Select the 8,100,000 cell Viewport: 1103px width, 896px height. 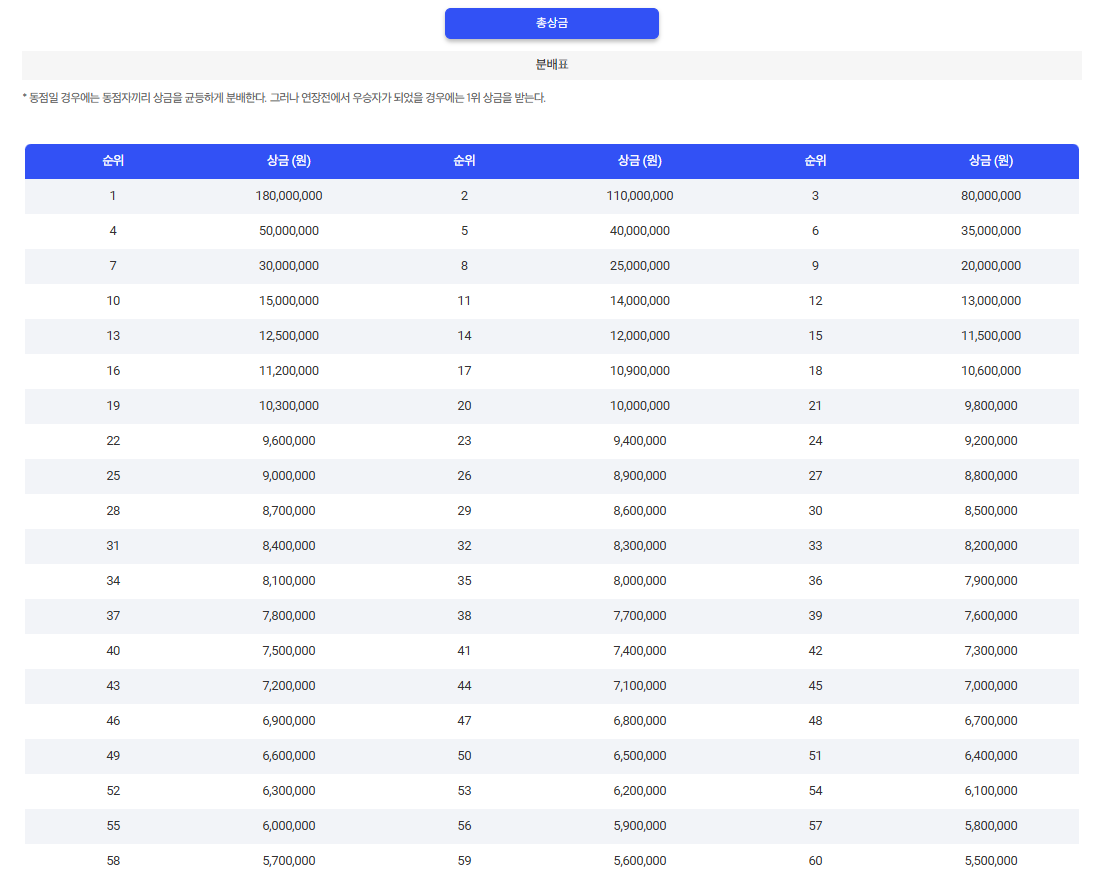coord(288,581)
